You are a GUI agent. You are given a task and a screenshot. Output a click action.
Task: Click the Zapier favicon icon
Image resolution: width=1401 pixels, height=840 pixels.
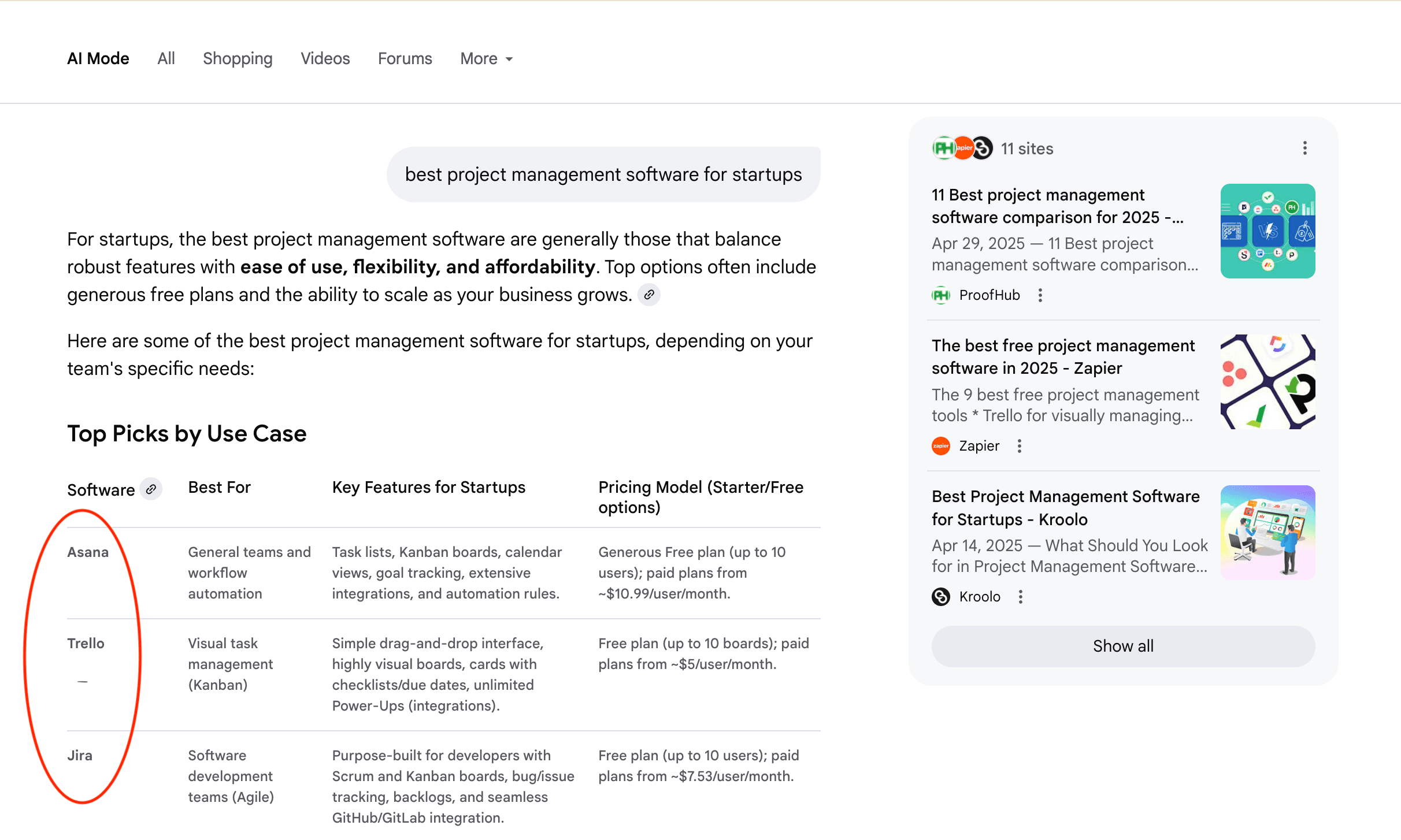(x=940, y=446)
